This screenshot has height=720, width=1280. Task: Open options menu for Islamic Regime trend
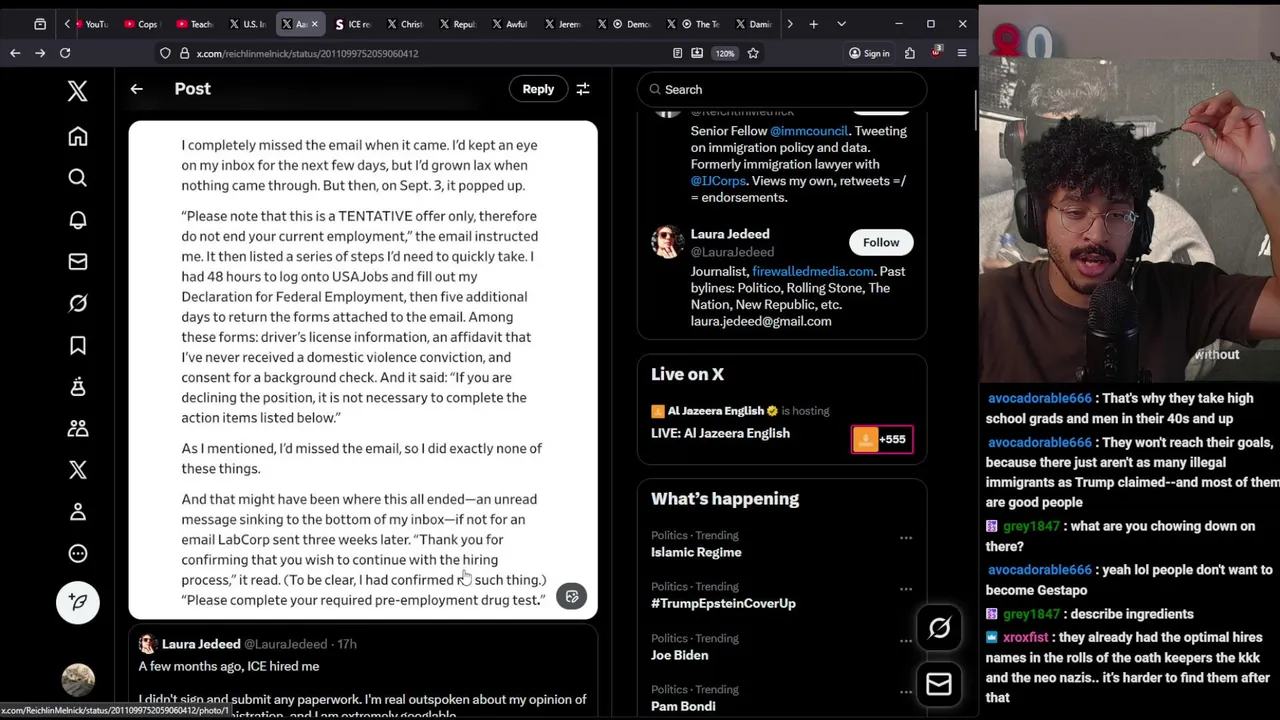[906, 538]
